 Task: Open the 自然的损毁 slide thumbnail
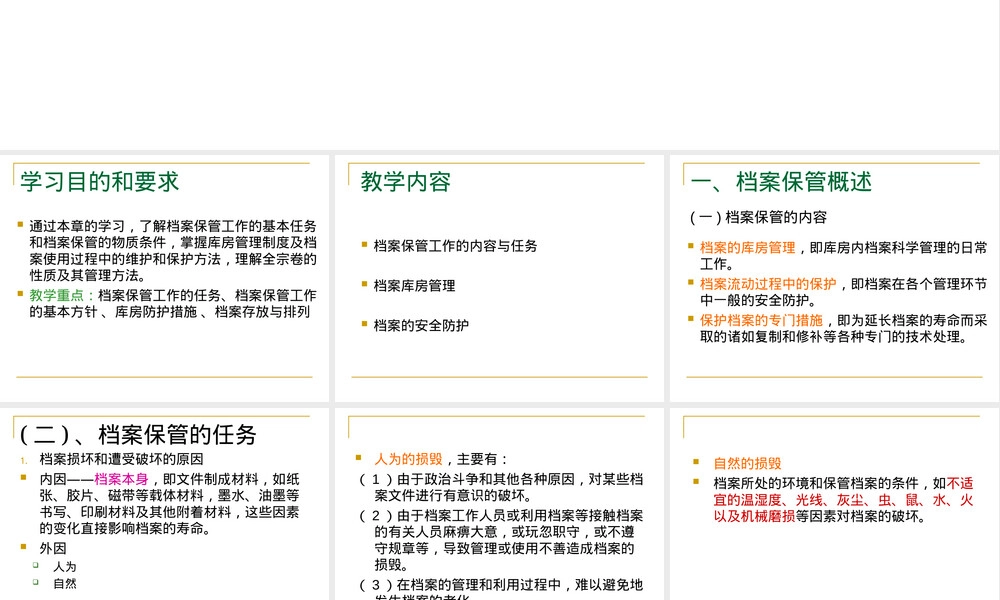(835, 504)
